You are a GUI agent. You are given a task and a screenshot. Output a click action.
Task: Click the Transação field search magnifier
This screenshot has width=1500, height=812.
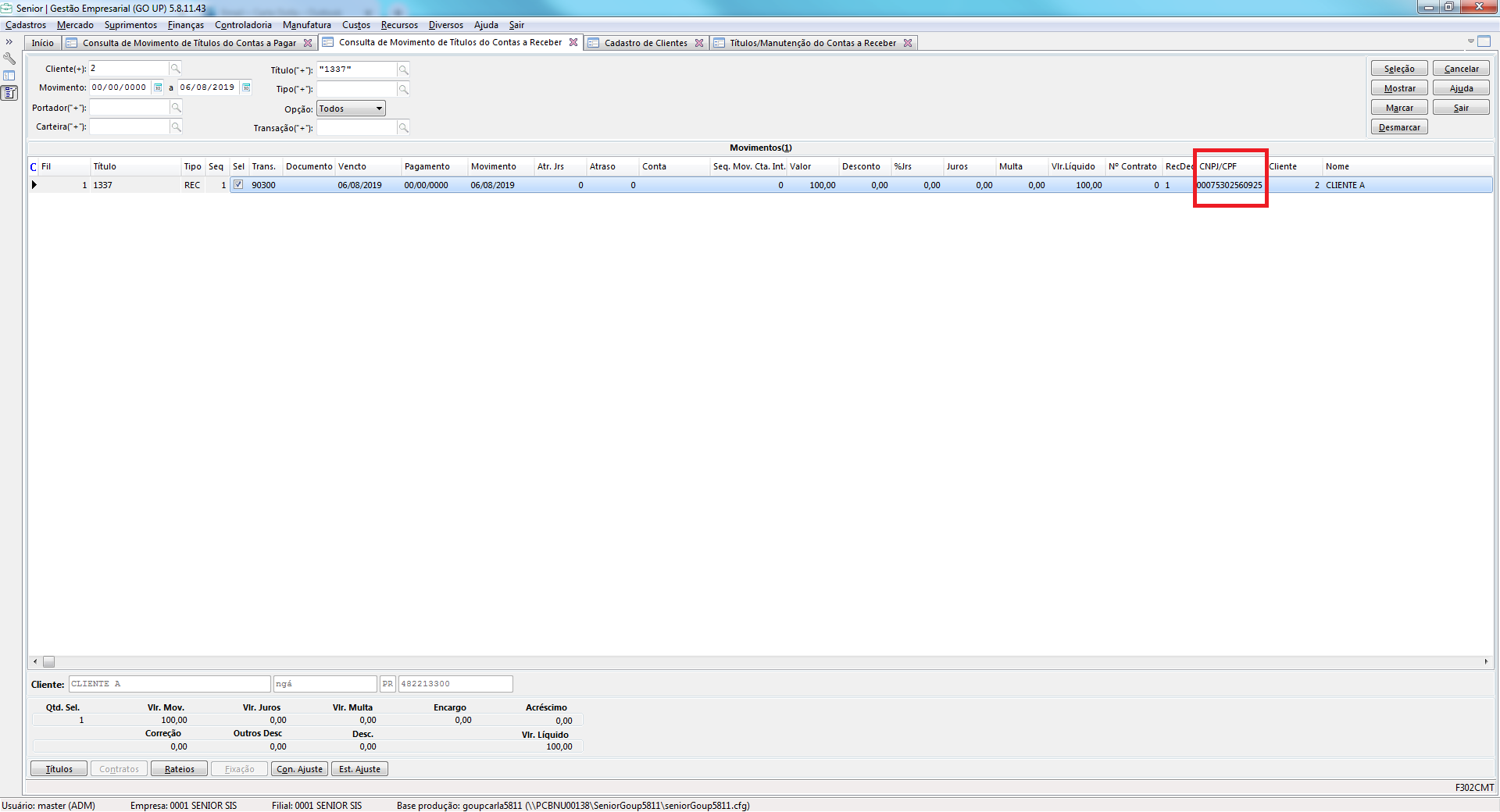click(x=403, y=127)
